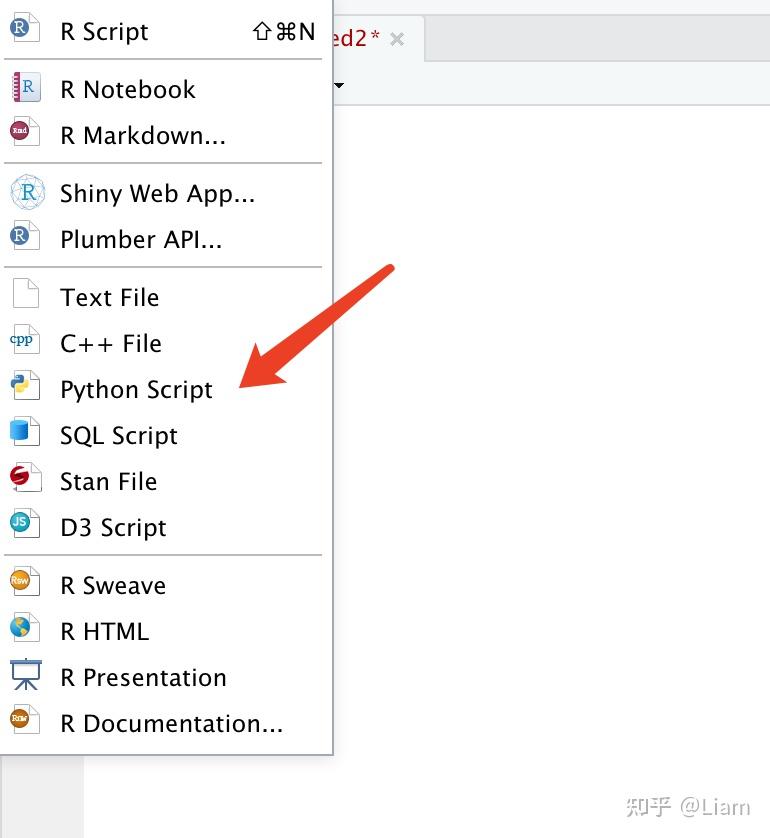
Task: Choose Text File from the menu
Action: coord(109,297)
